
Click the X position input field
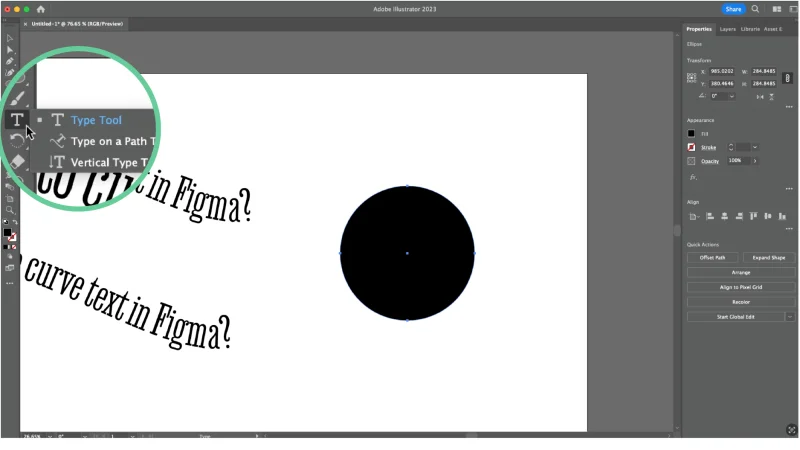722,71
